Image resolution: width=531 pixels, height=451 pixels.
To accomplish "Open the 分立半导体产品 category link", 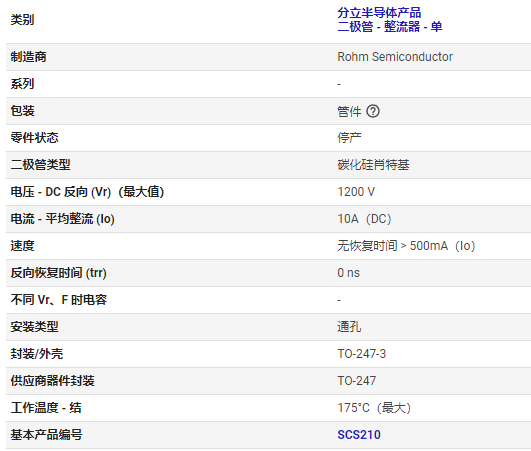I will coord(379,13).
